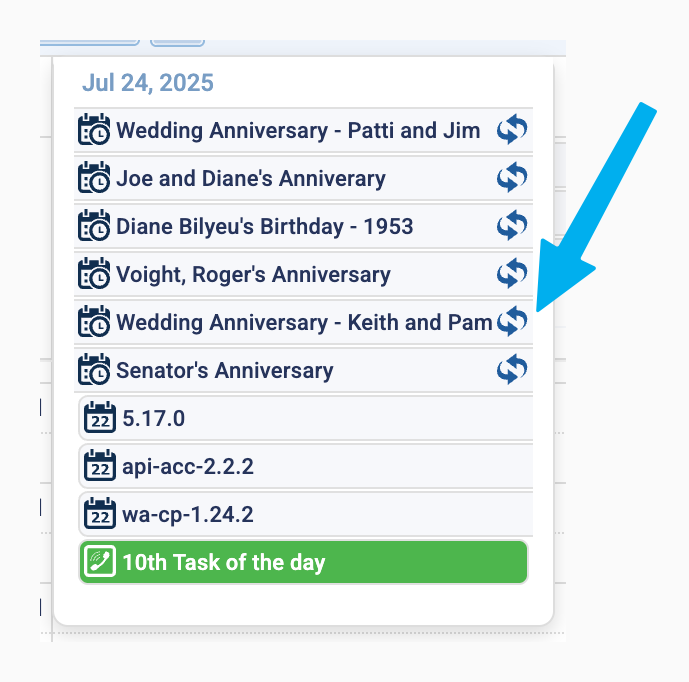Open Diane Bilyeu's Birthday - 1953 event
This screenshot has width=689, height=682.
point(264,227)
